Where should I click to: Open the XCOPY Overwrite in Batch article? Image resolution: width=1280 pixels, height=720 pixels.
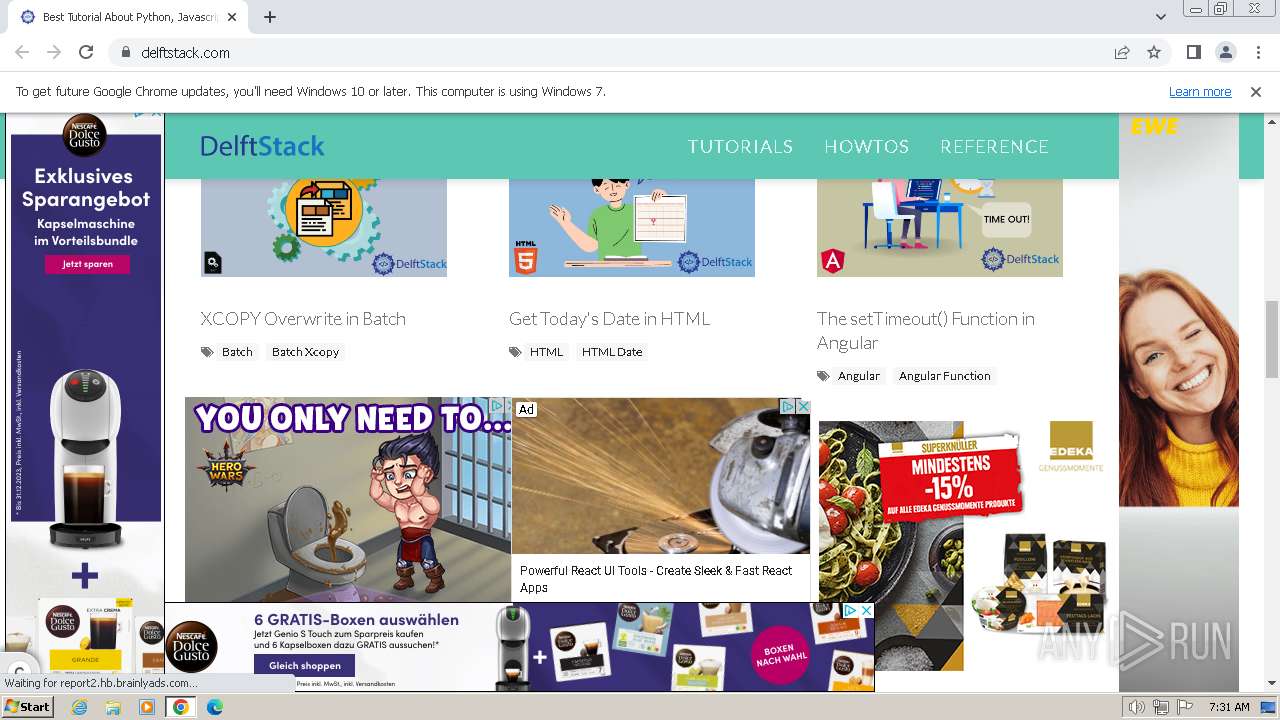coord(303,319)
